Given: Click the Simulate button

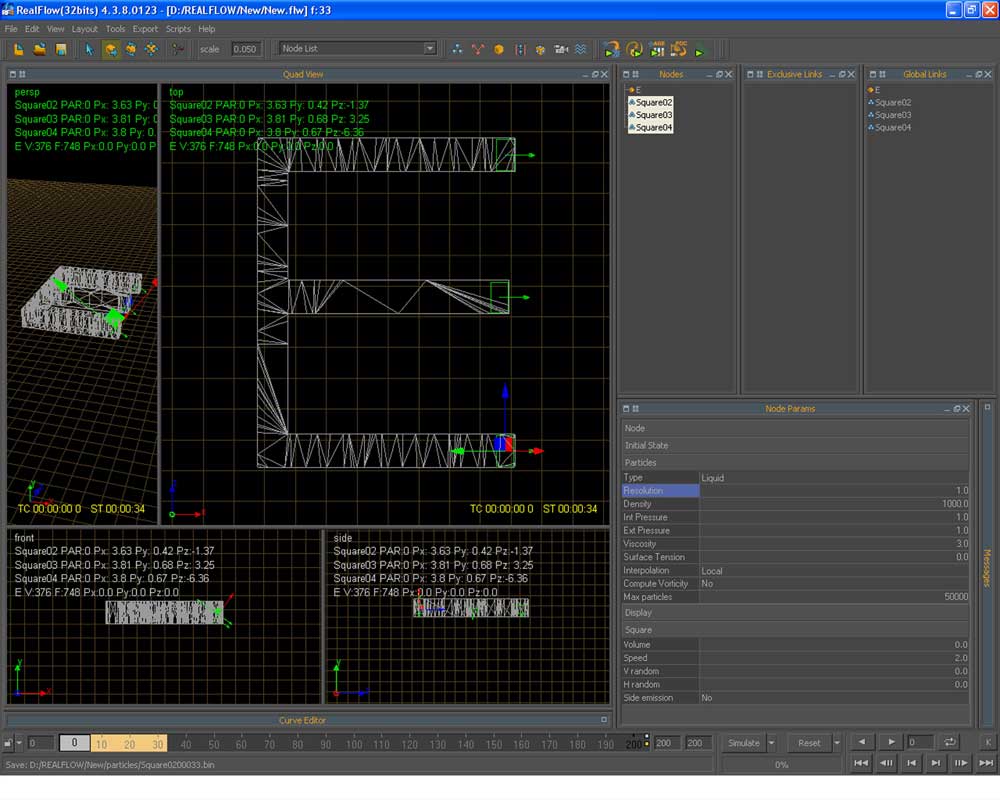Looking at the screenshot, I should [743, 743].
